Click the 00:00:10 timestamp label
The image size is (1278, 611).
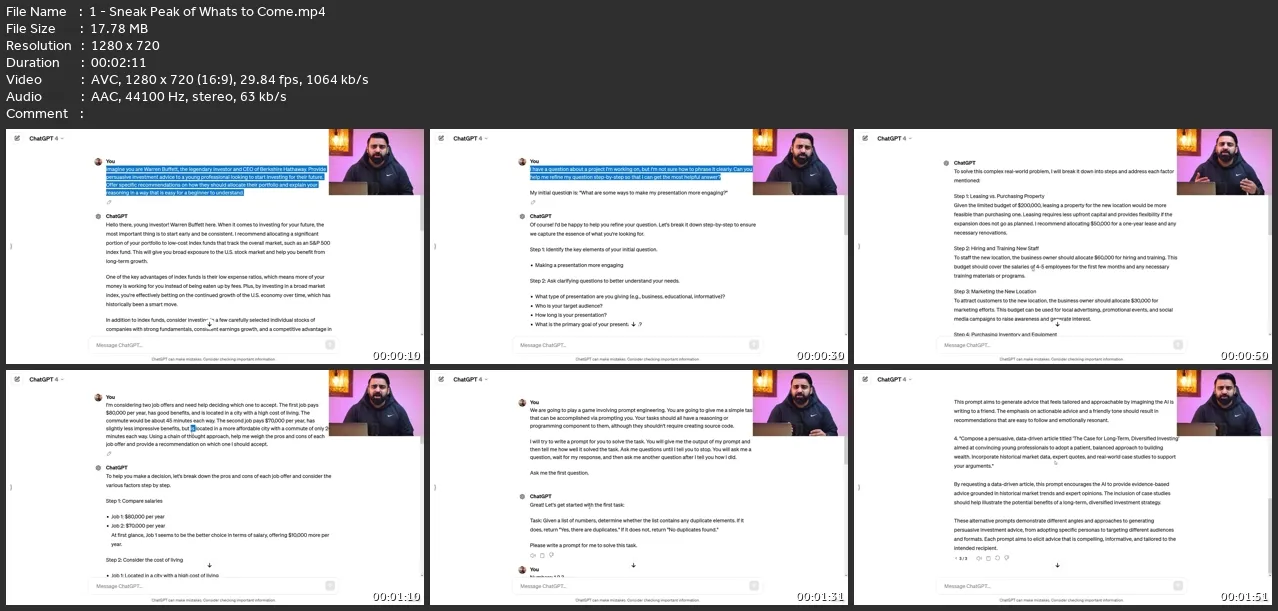click(x=397, y=356)
